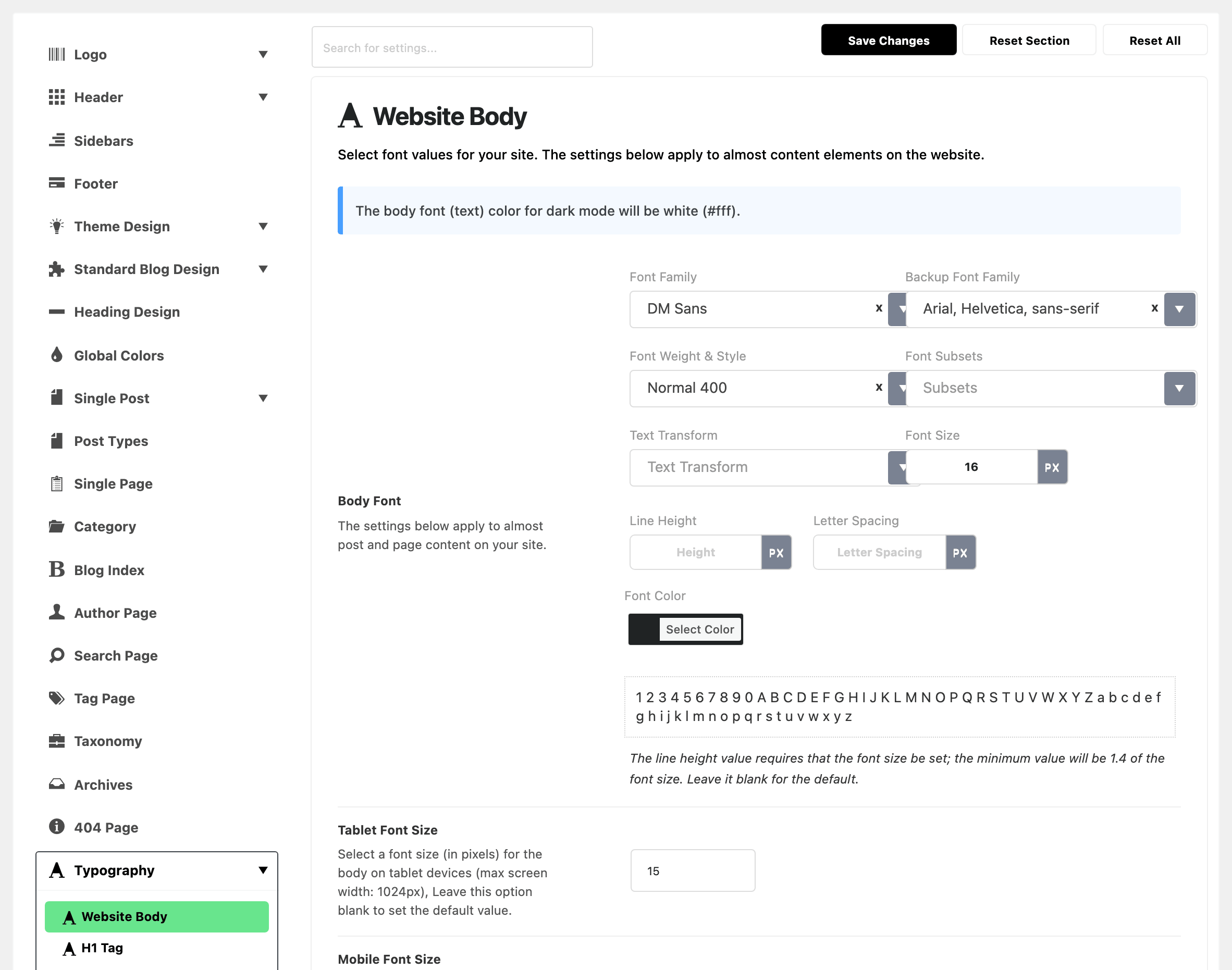1232x970 pixels.
Task: Expand the Single Post arrow
Action: click(263, 398)
